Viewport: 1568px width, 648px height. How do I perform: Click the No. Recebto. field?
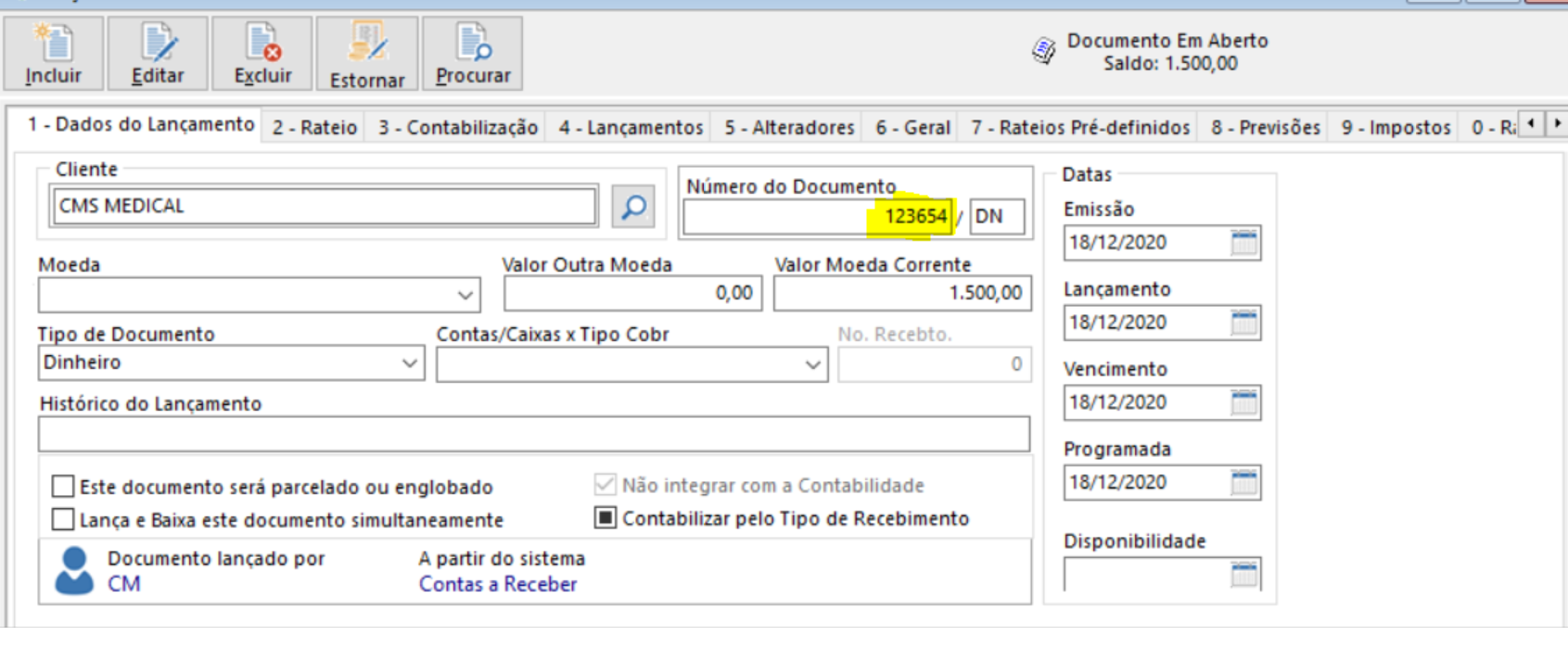pos(935,364)
